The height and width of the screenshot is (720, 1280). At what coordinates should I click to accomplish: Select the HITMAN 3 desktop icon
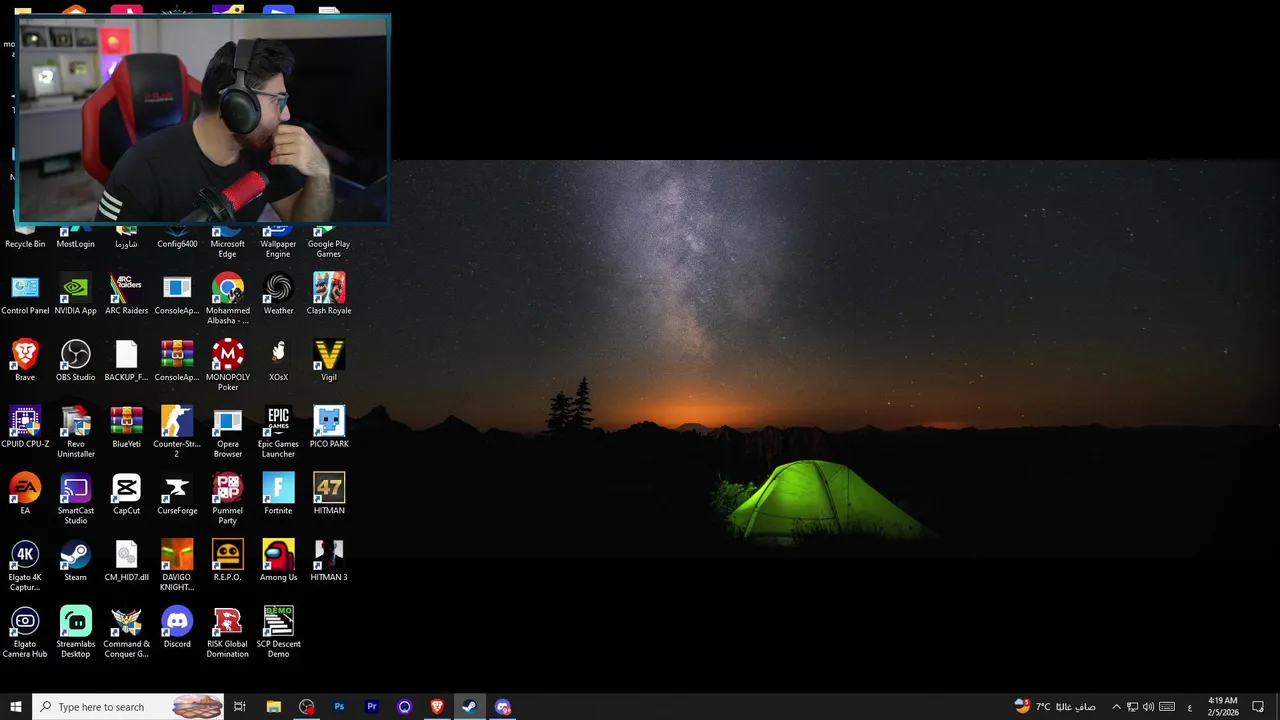point(329,561)
